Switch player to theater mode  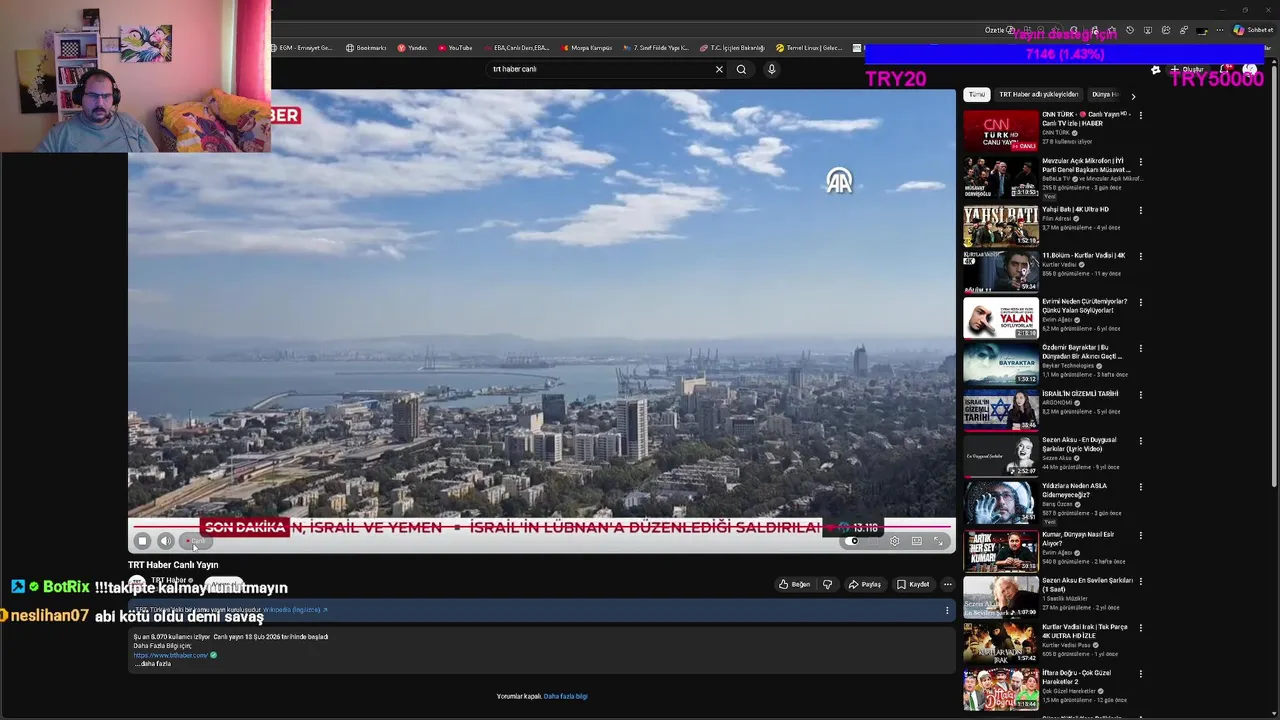917,541
